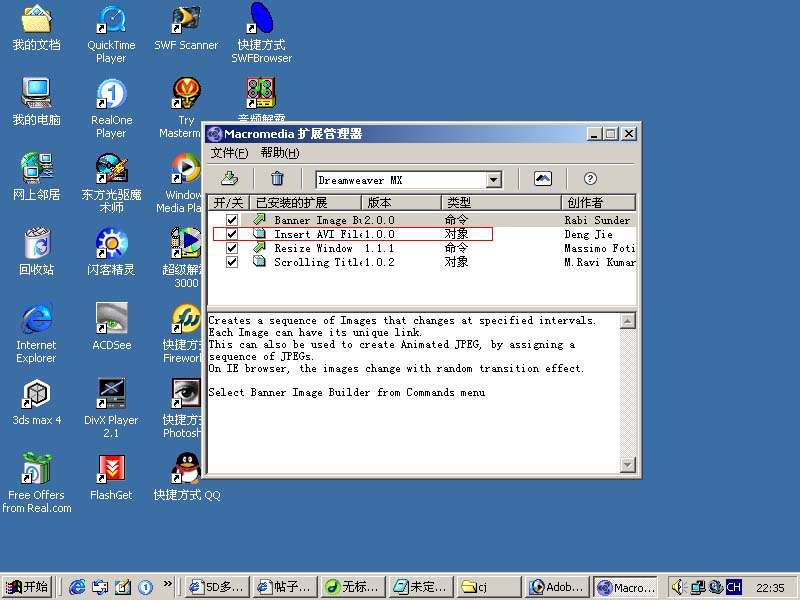Screen dimensions: 800x600
Task: Select the 东方光驱魔术师 desktop shortcut
Action: click(x=111, y=183)
